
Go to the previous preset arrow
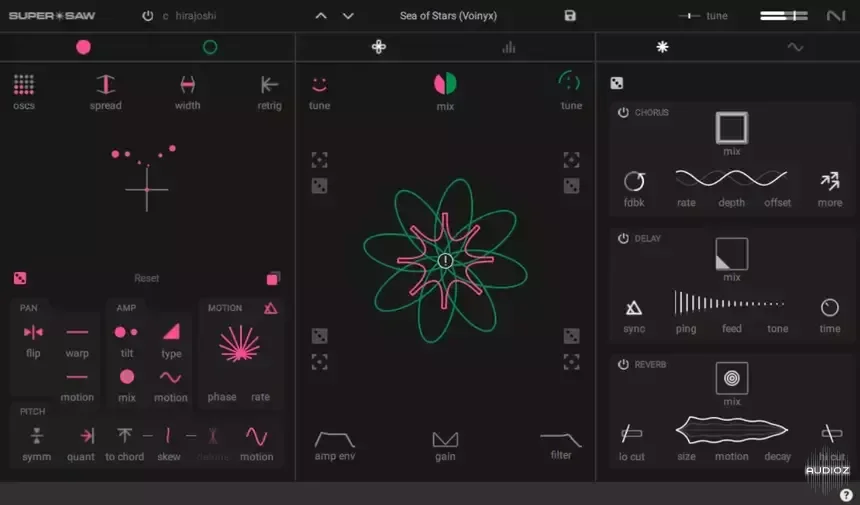(x=321, y=16)
